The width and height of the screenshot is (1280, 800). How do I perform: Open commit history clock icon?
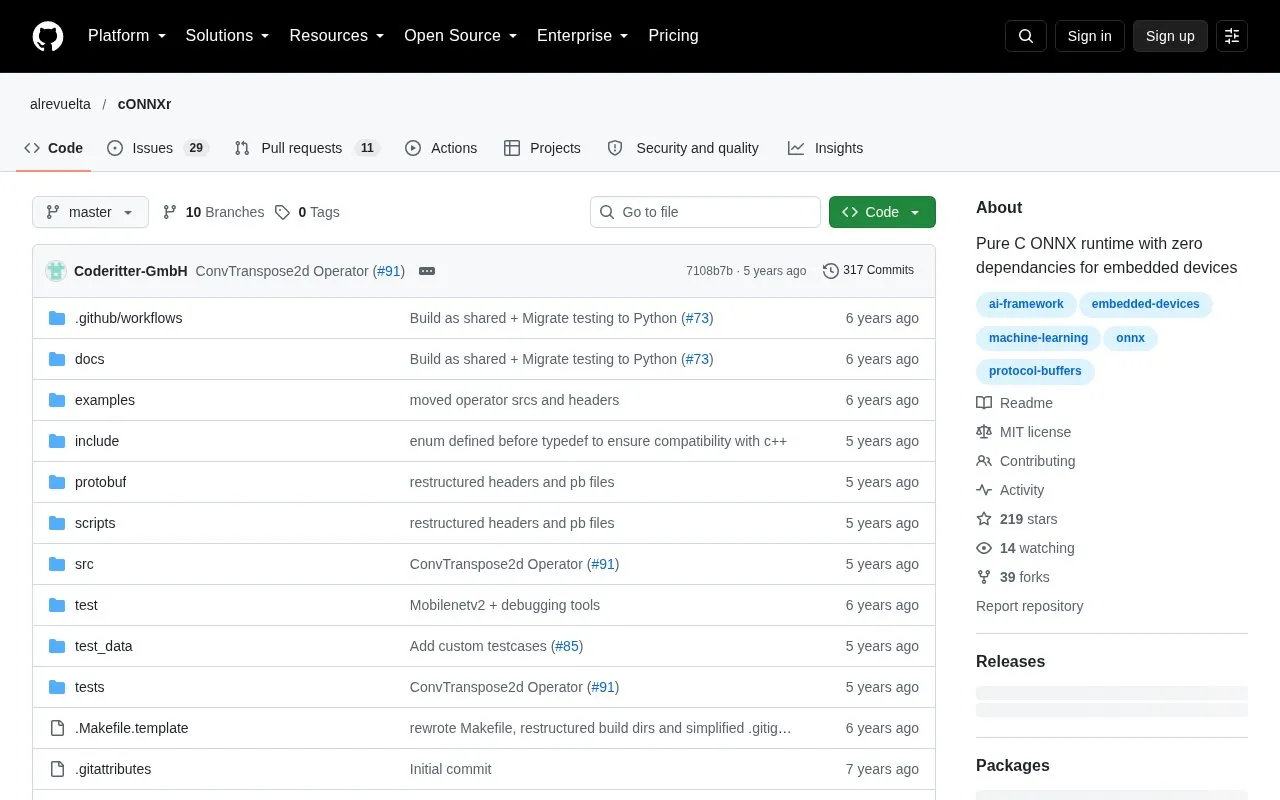click(830, 270)
